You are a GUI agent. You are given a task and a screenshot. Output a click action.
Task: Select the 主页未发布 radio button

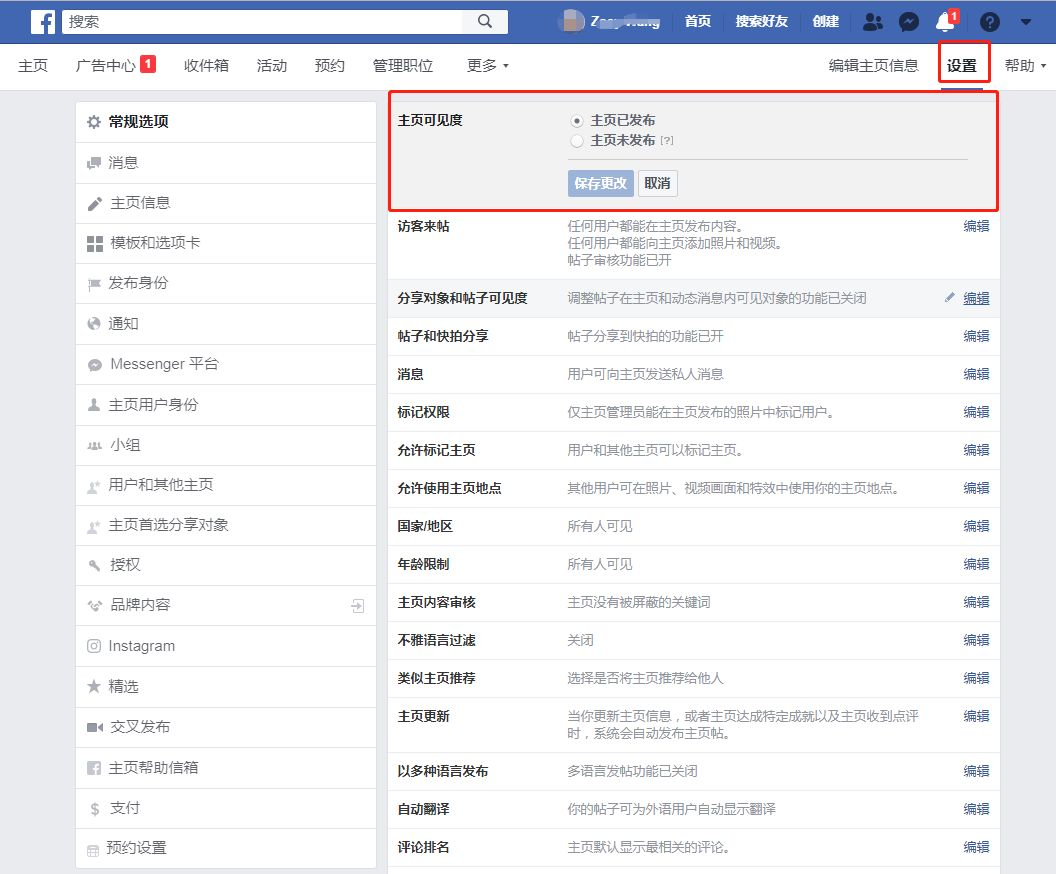coord(576,141)
